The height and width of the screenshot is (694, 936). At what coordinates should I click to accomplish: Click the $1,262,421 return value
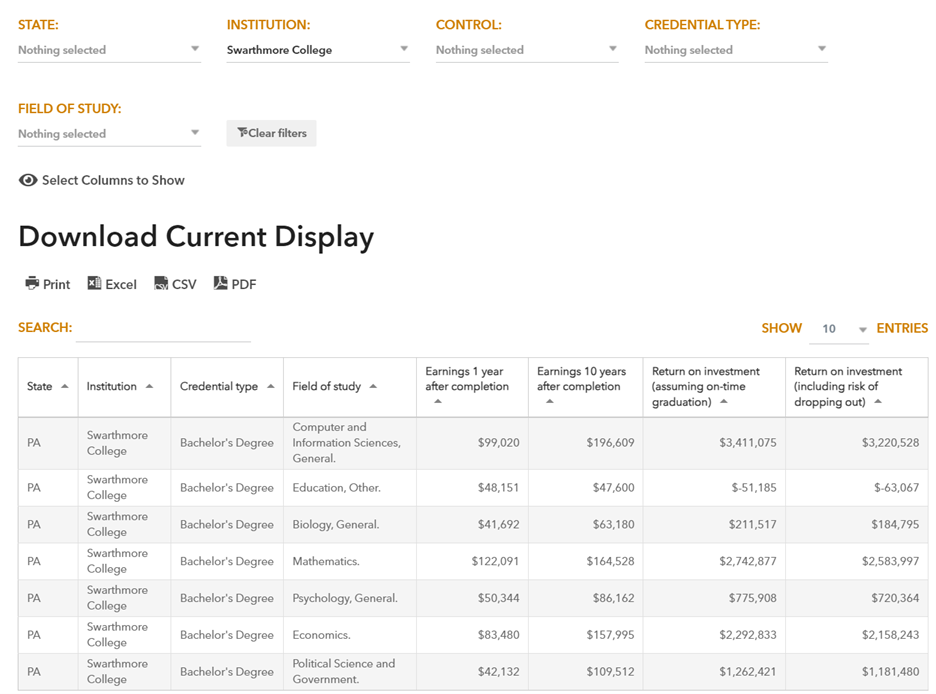[x=747, y=671]
